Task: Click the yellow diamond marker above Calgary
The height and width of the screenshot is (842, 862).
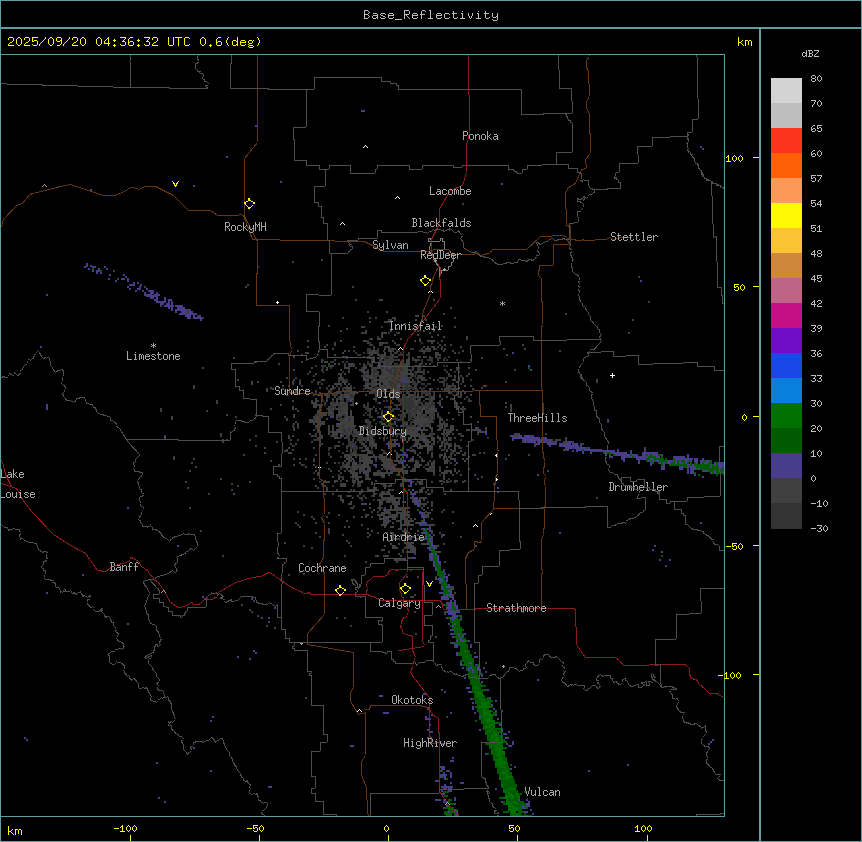Action: 405,588
